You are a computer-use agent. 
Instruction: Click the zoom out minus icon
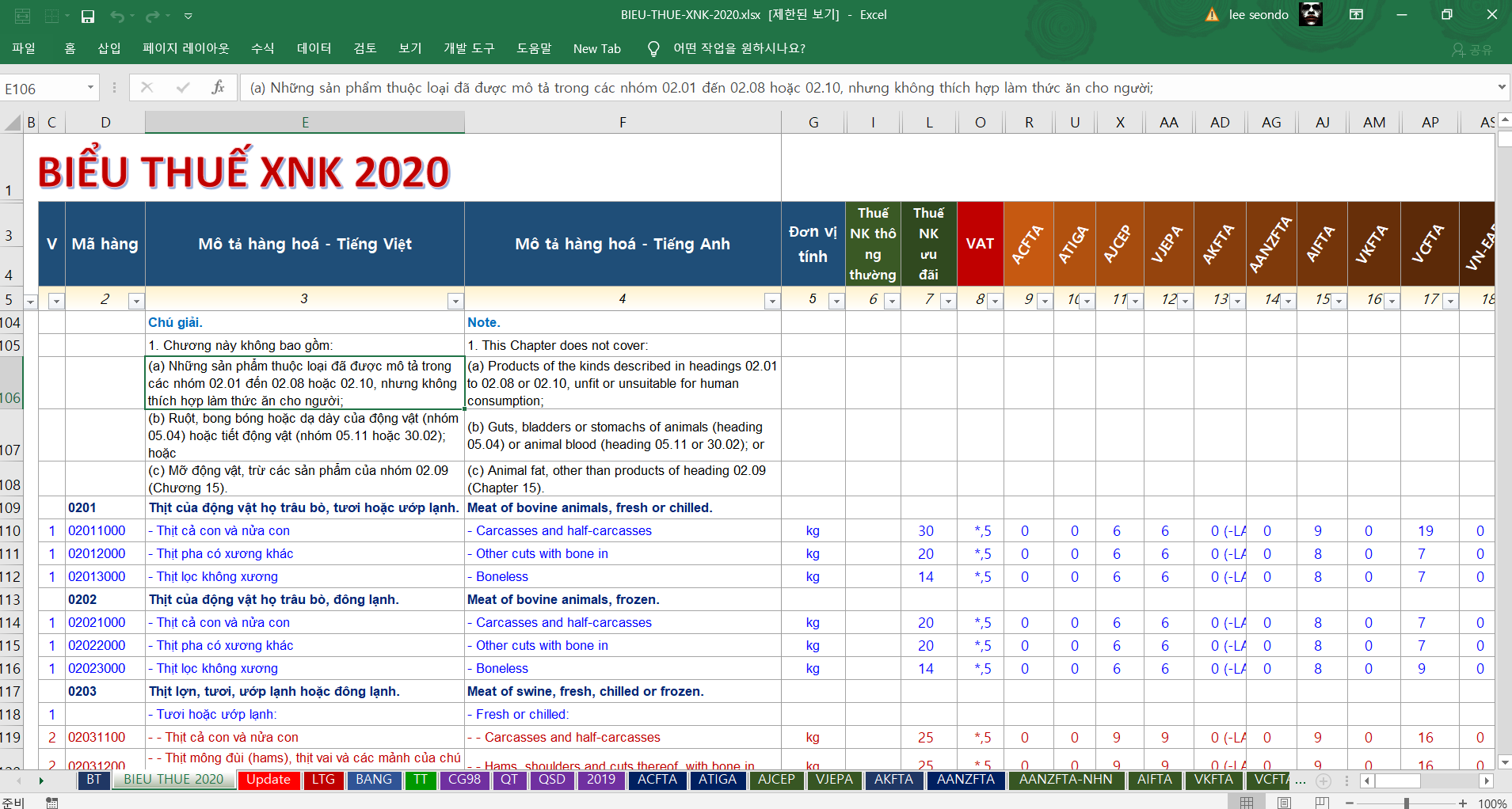click(1350, 803)
